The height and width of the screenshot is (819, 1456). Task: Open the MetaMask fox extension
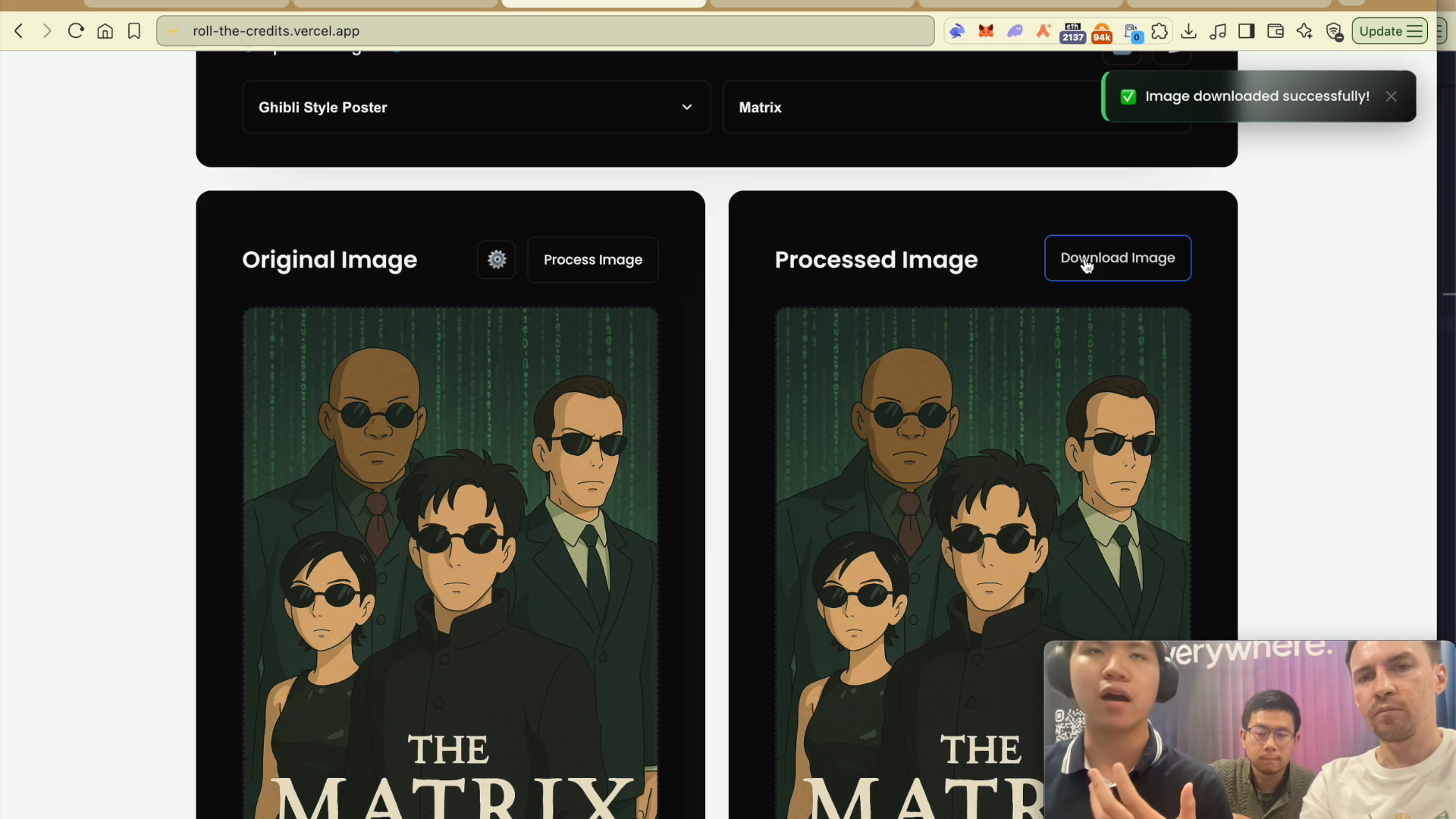click(x=986, y=31)
